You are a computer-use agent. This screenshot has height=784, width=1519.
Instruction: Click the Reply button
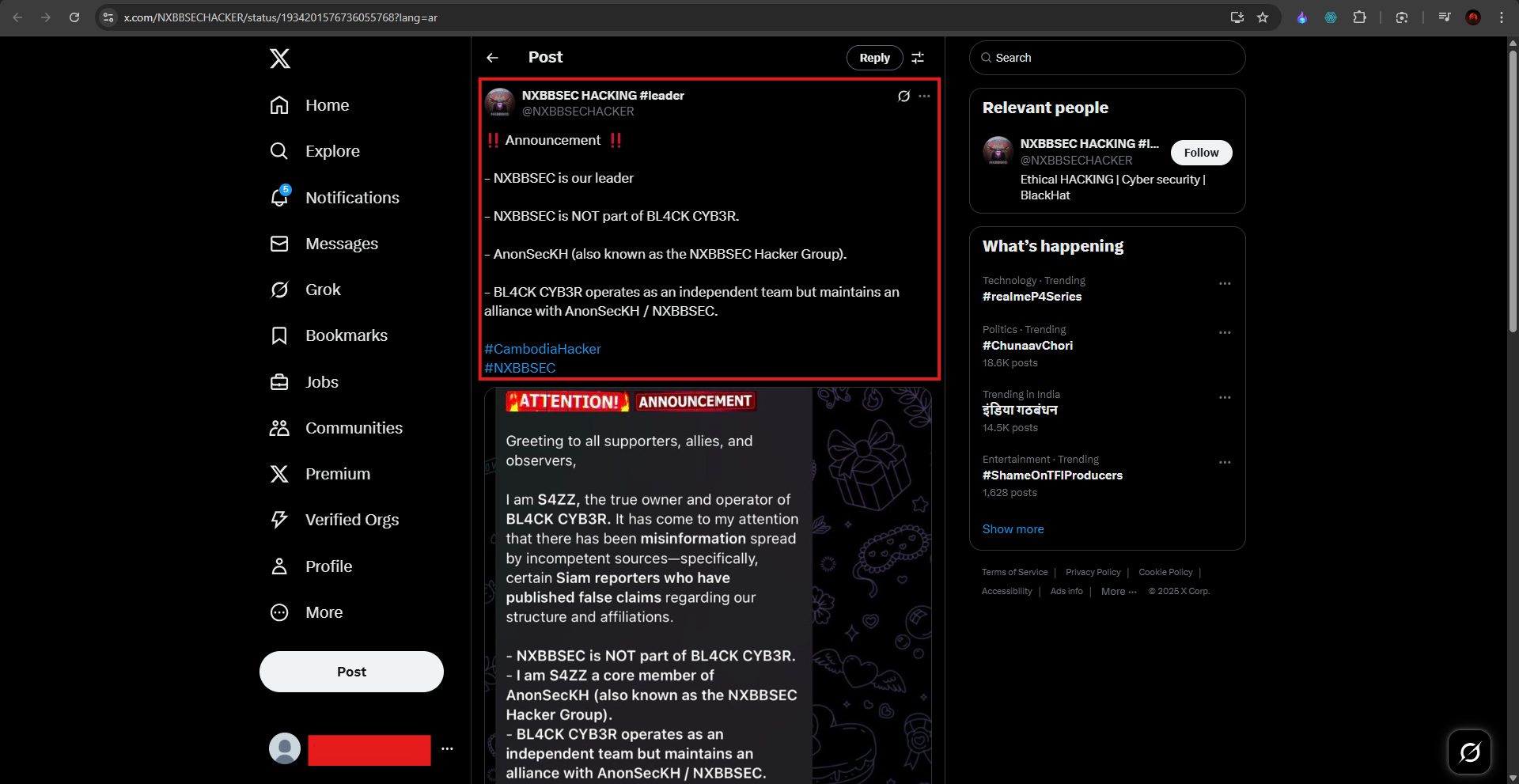click(874, 58)
